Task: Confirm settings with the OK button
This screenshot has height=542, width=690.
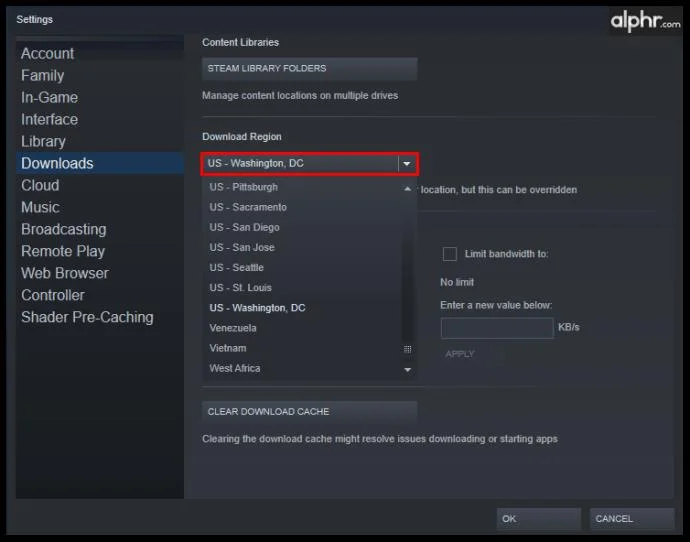Action: click(539, 519)
